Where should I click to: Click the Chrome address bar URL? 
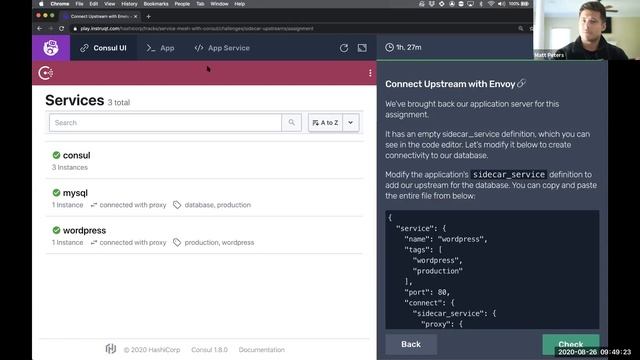tap(197, 29)
